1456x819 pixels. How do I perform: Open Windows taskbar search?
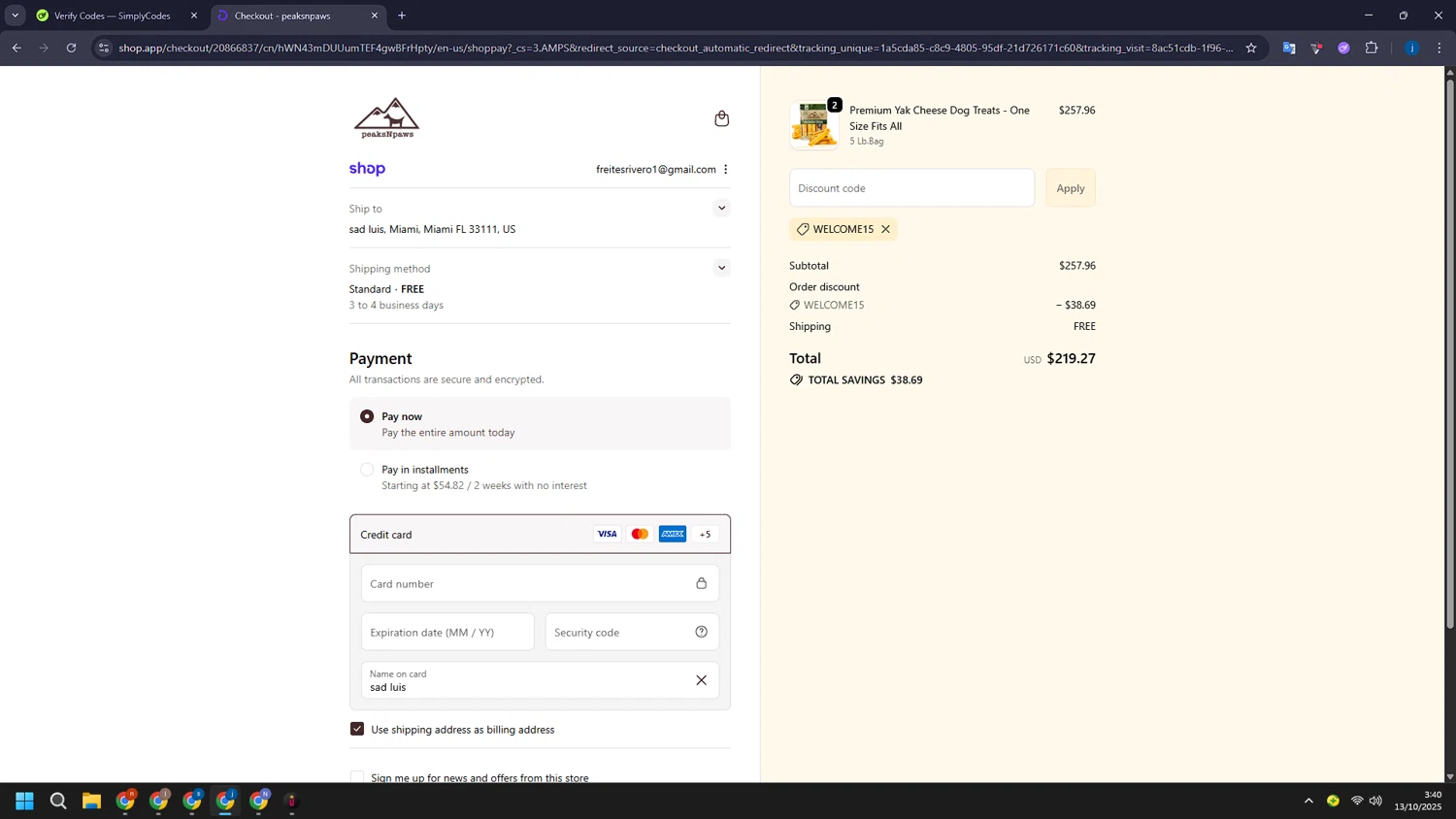pos(58,801)
